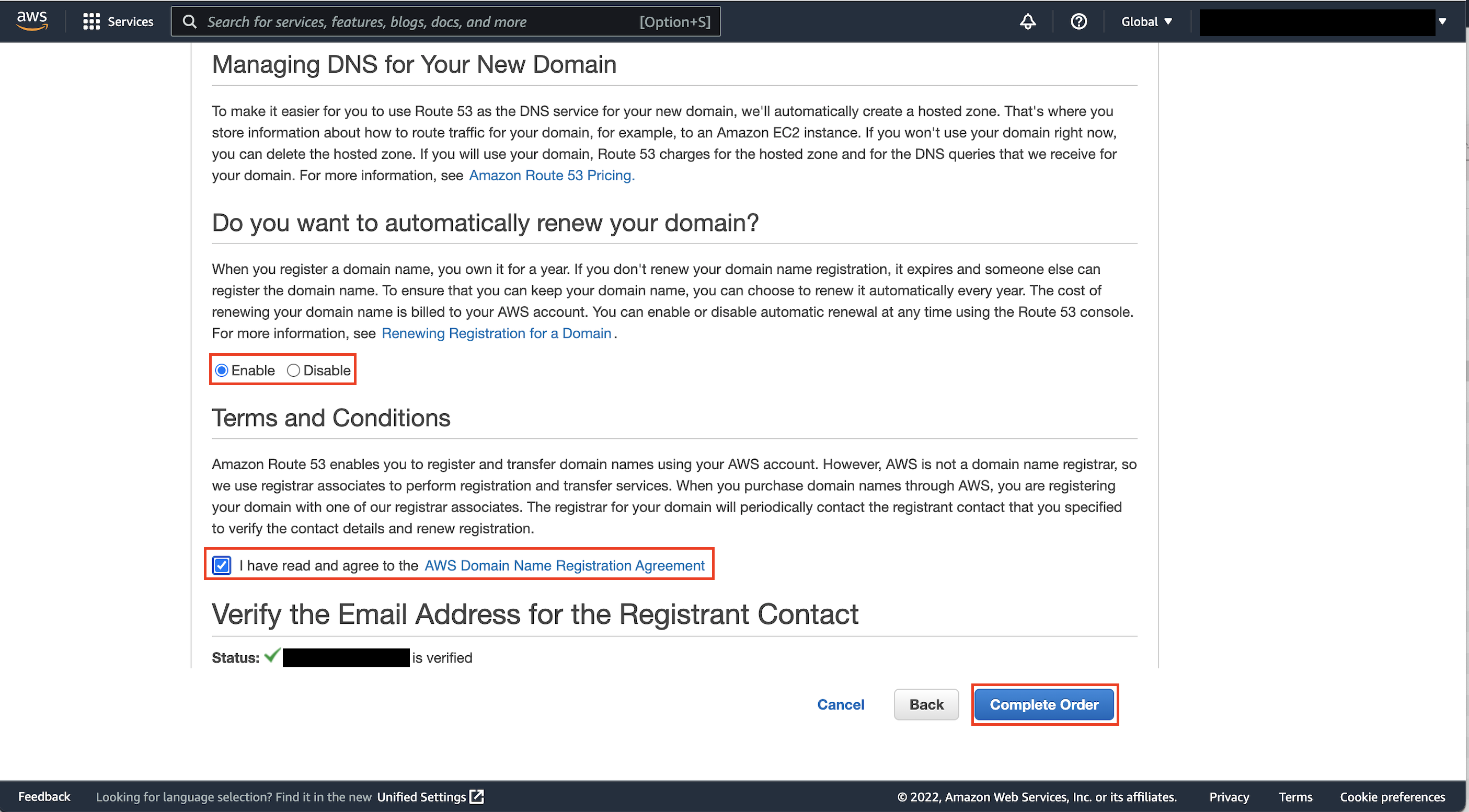Toggle the registration agreement checkbox
Screen dimensions: 1469x812
point(221,565)
